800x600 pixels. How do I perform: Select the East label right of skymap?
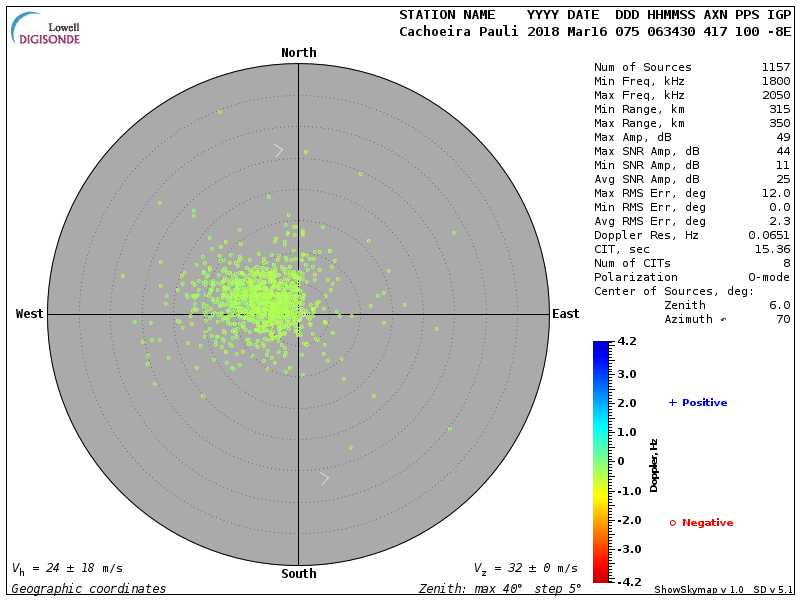pyautogui.click(x=565, y=314)
